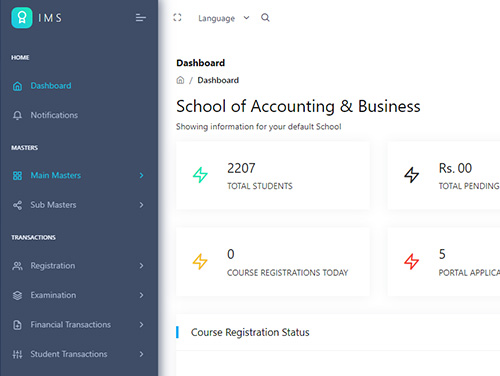Click the TRANSACTIONS section label
500x376 pixels.
pos(33,237)
